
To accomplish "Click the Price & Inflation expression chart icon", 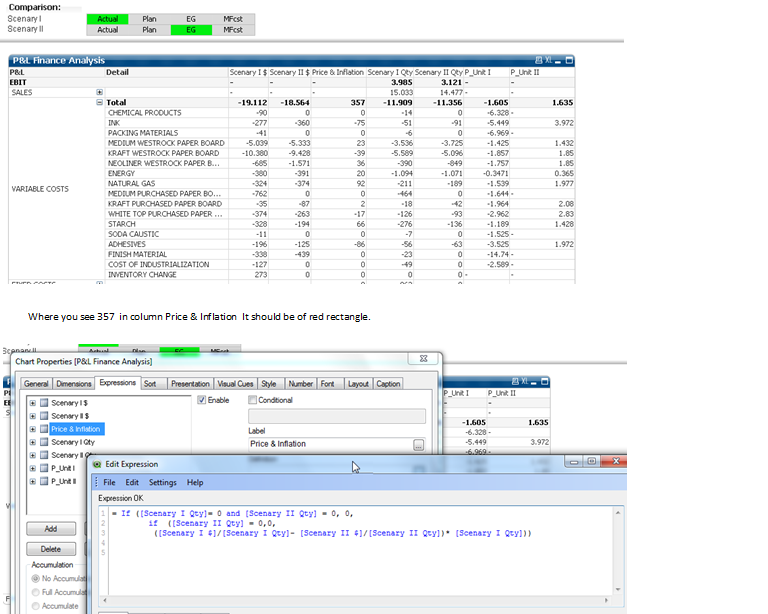I will (44, 429).
